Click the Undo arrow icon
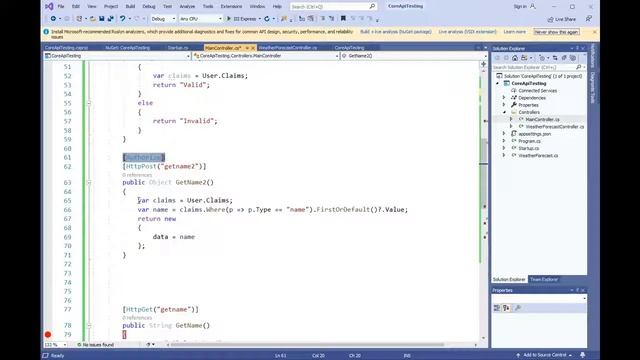 point(122,19)
